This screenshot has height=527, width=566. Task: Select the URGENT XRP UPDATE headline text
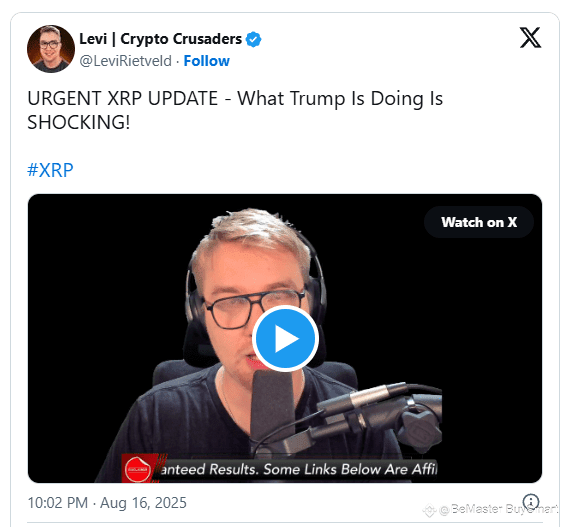point(123,99)
